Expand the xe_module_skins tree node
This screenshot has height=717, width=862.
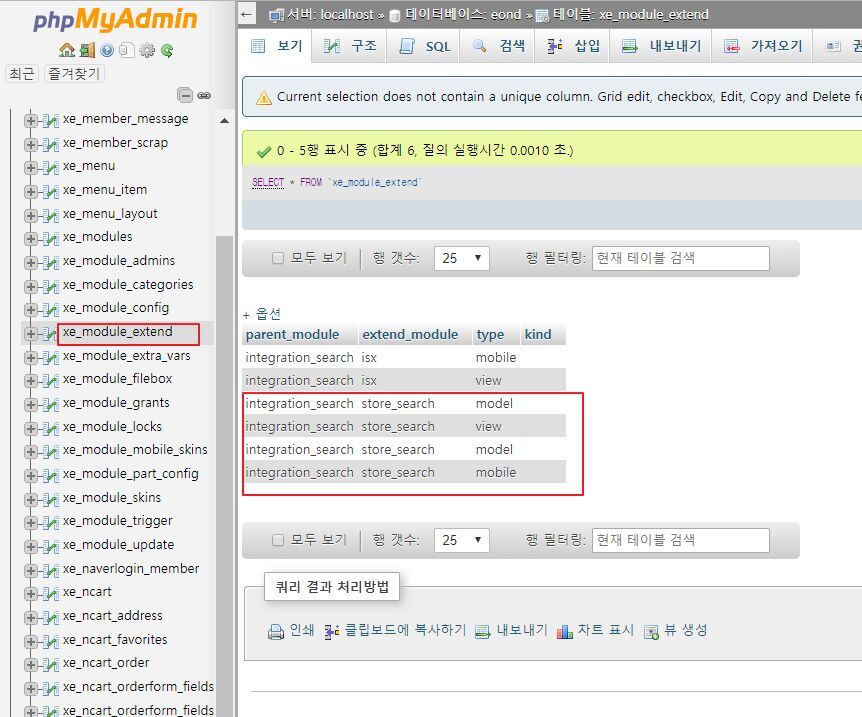31,499
